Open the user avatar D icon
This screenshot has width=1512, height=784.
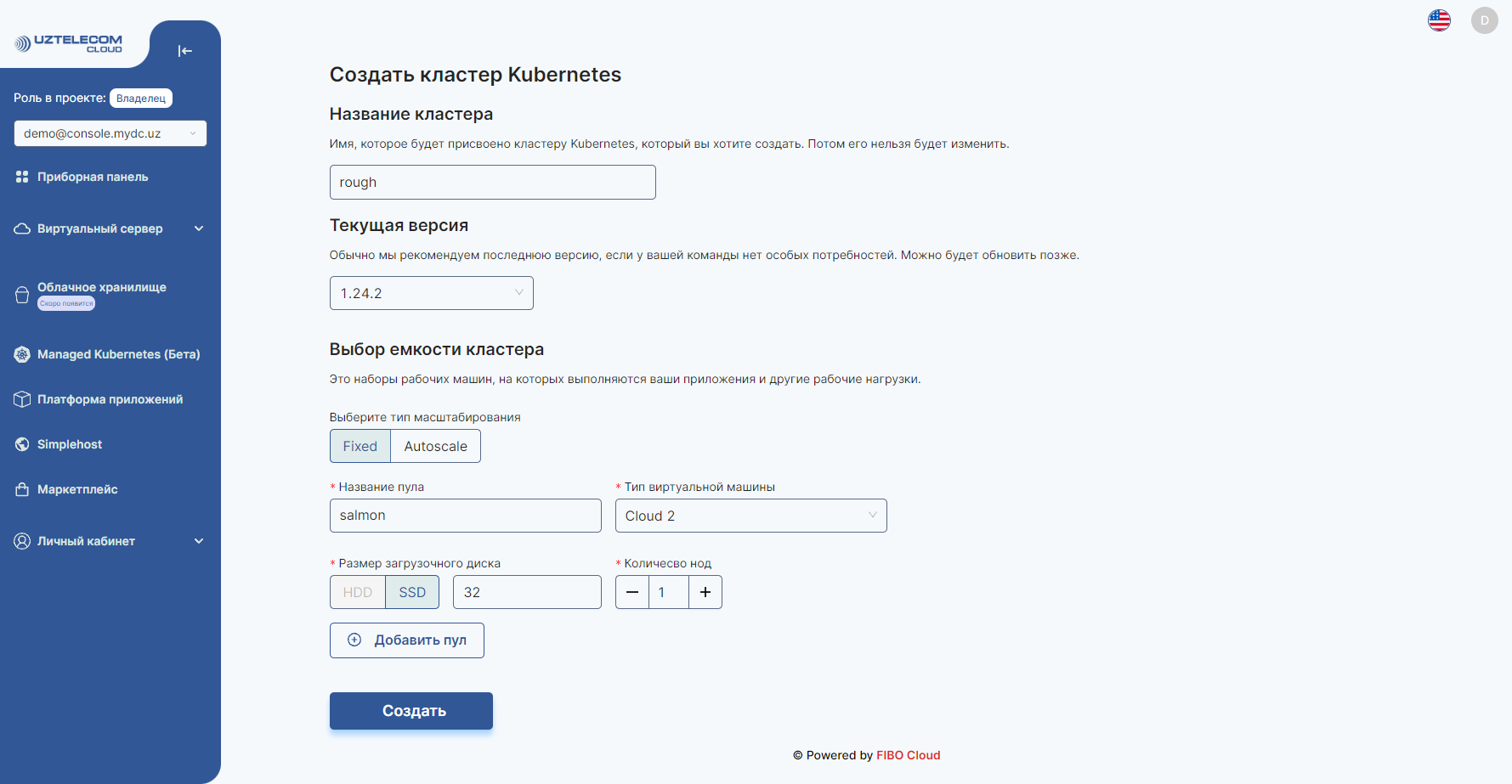pyautogui.click(x=1484, y=20)
